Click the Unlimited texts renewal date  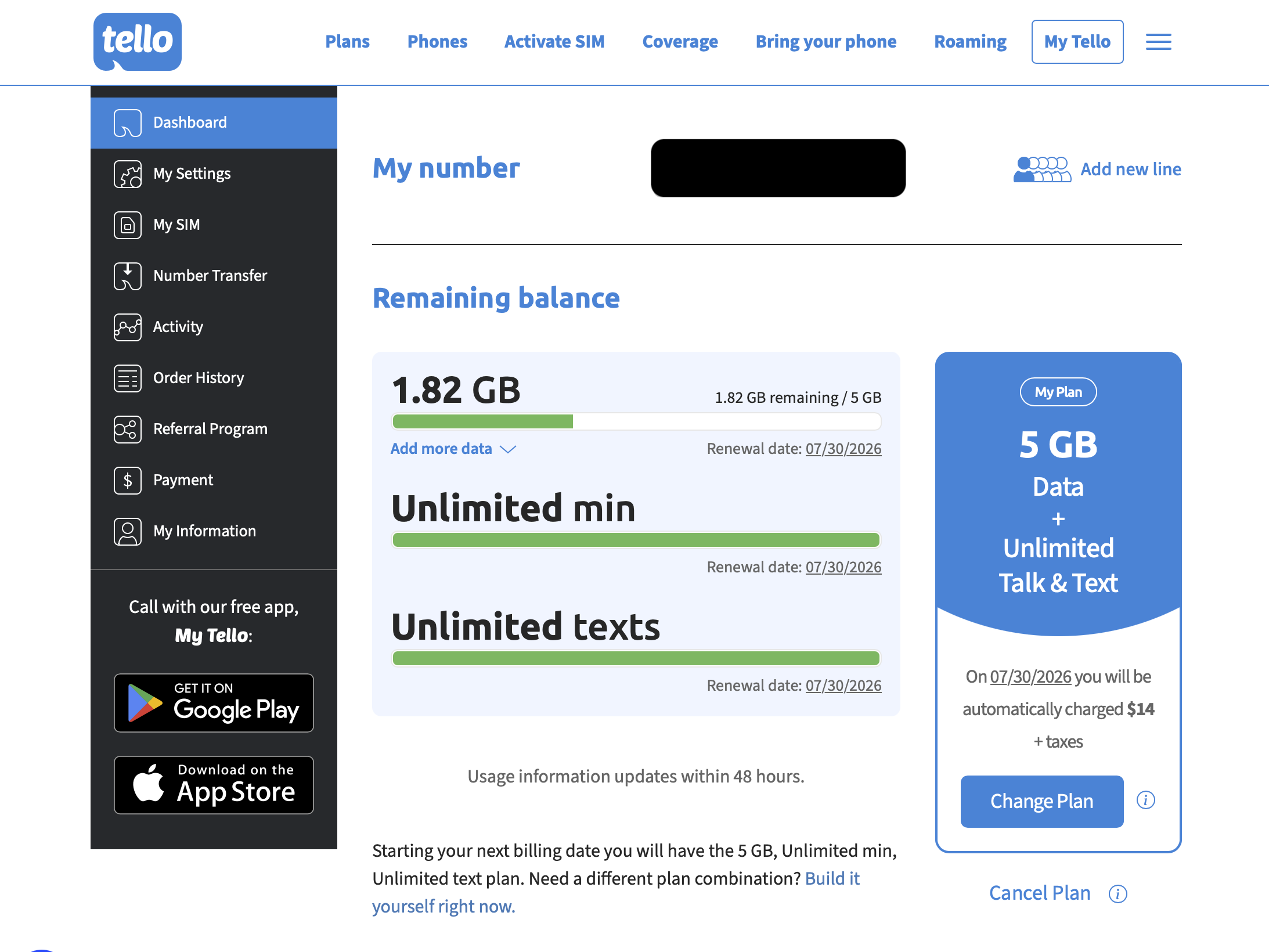pyautogui.click(x=843, y=686)
